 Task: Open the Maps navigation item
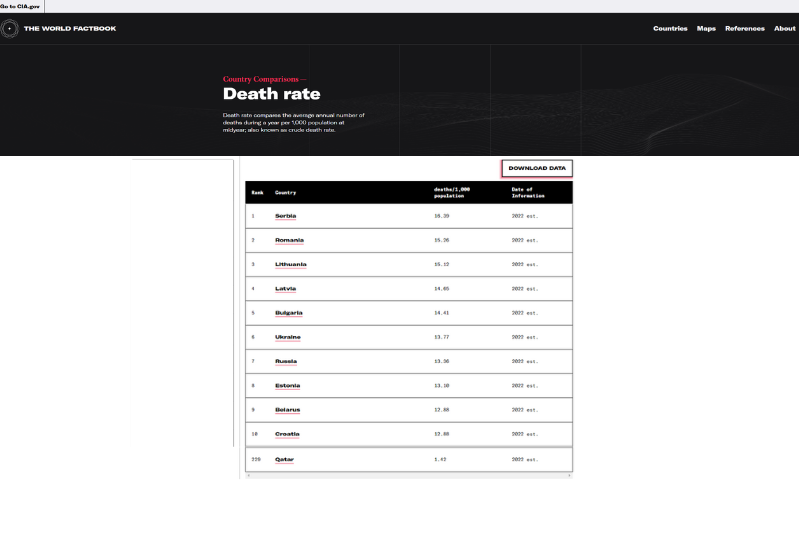706,28
